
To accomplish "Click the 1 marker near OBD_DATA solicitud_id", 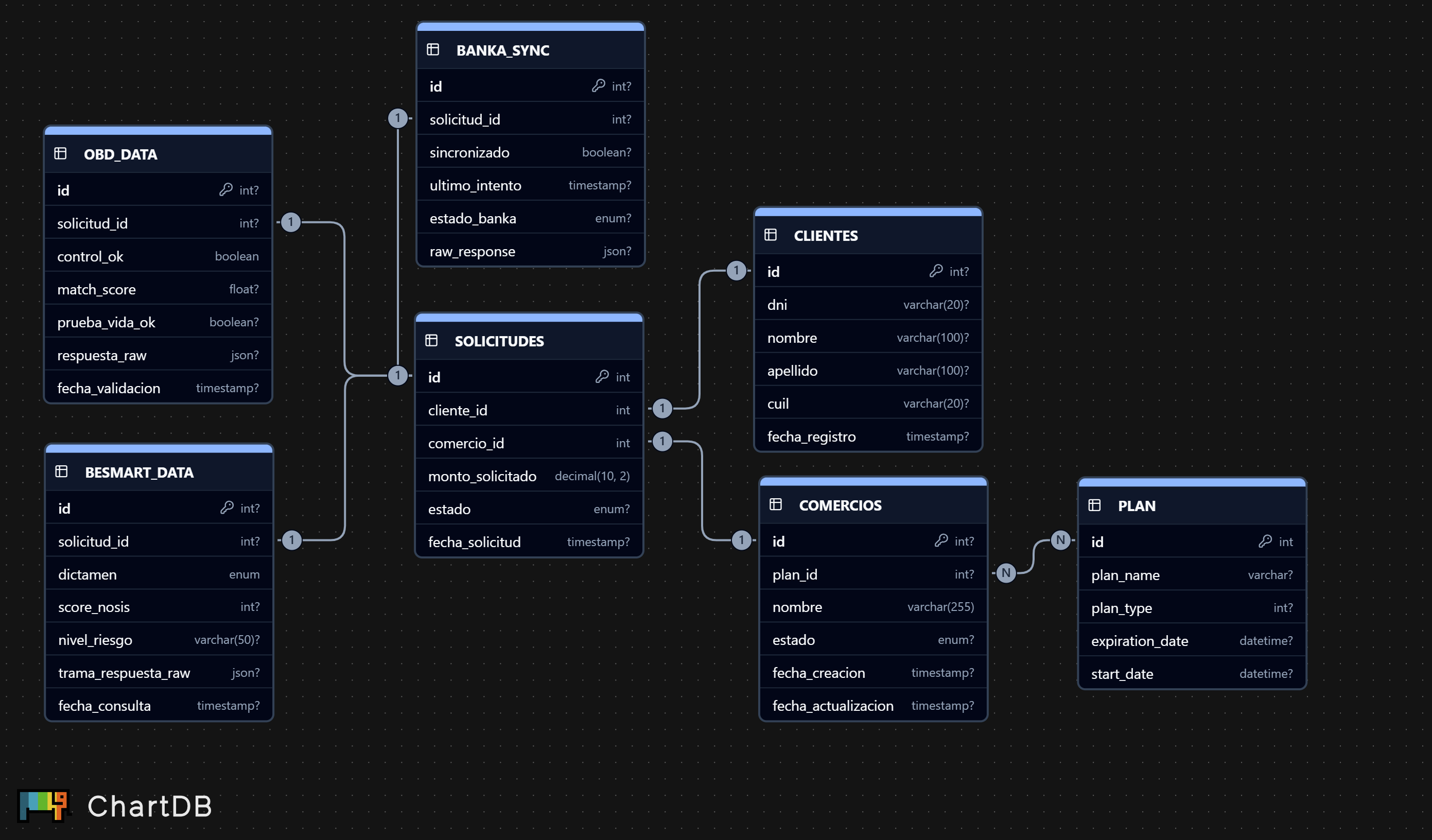I will (x=291, y=222).
